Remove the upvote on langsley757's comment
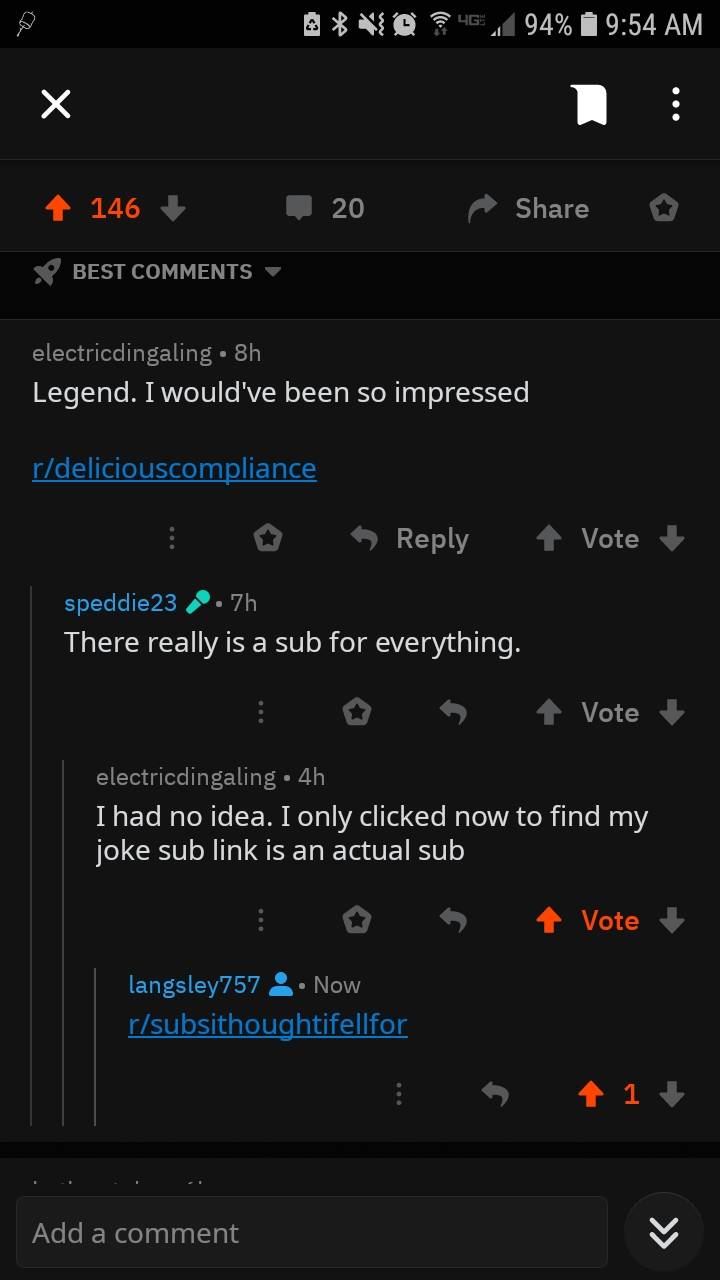The image size is (720, 1280). (591, 1094)
